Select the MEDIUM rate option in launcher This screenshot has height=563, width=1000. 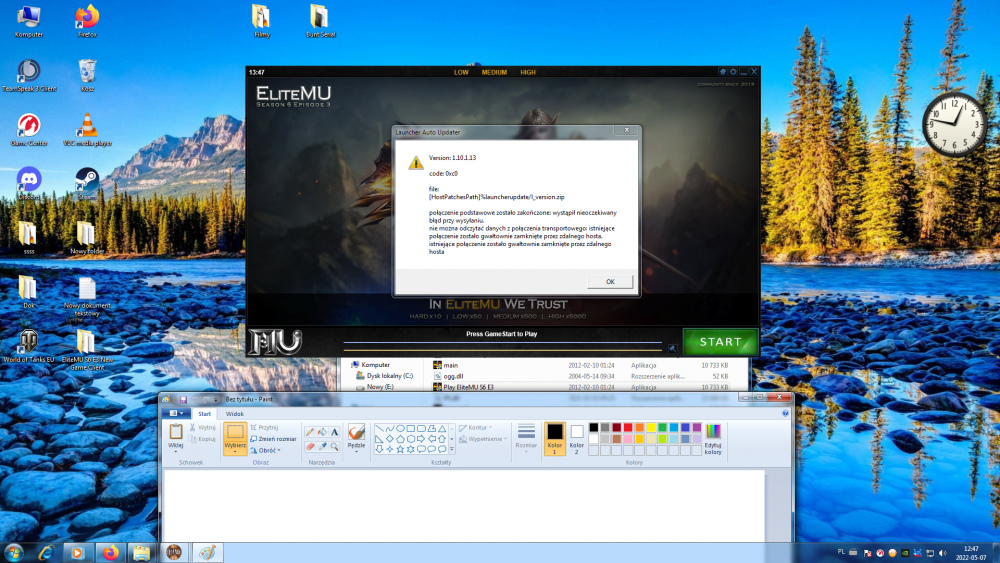tap(494, 72)
